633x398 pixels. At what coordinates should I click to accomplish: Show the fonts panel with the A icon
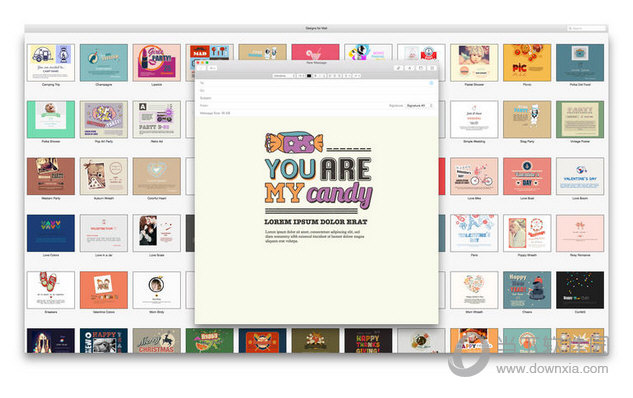click(410, 68)
